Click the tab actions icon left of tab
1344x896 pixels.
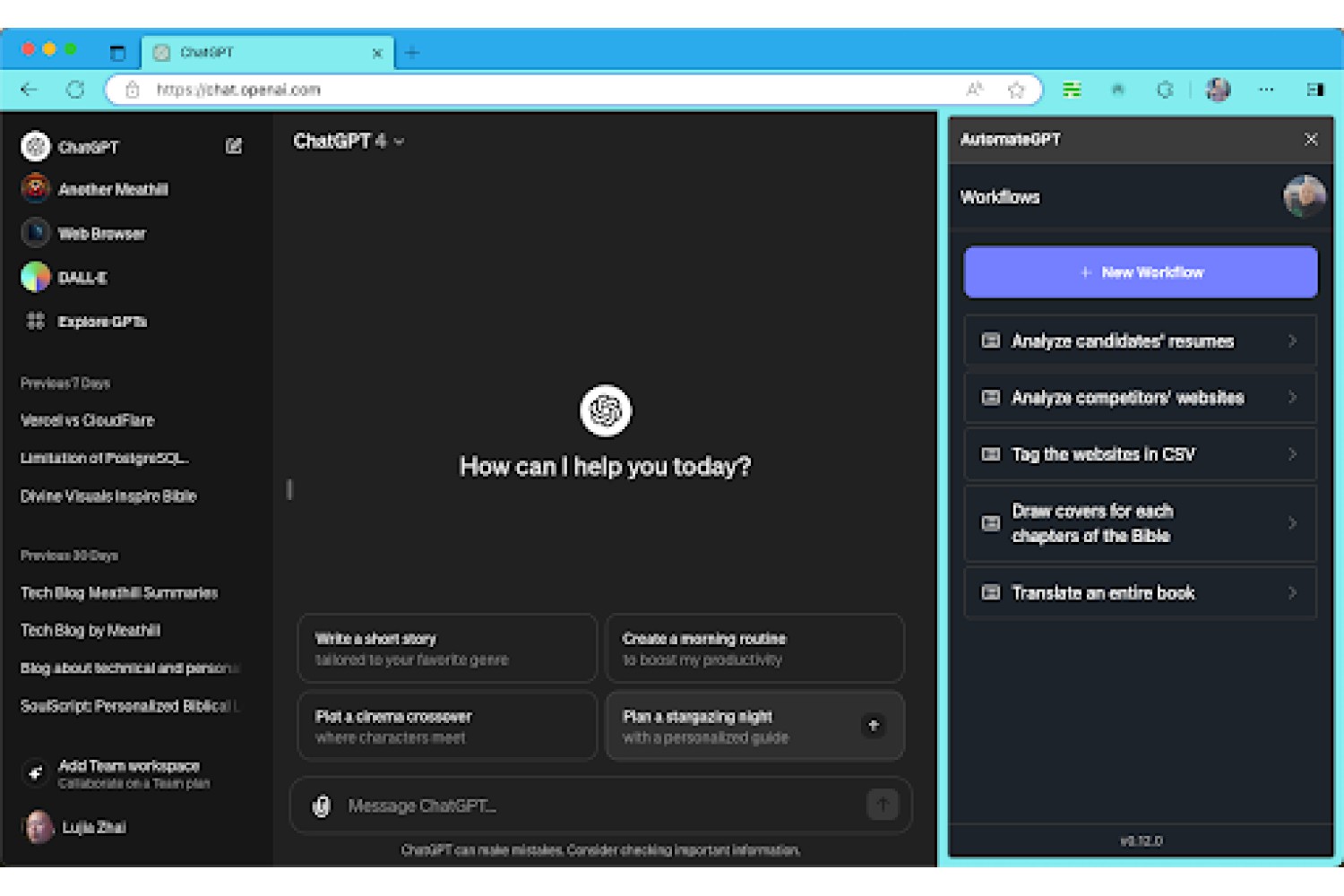(x=117, y=53)
